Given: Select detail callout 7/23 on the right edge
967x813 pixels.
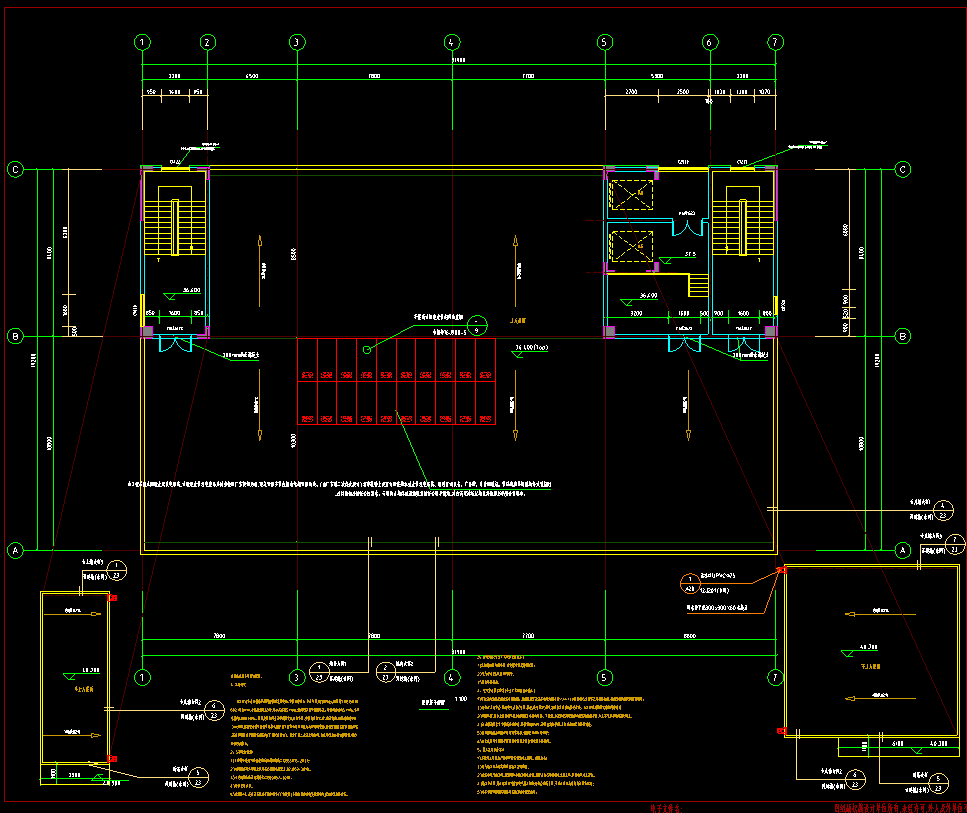Looking at the screenshot, I should 955,544.
